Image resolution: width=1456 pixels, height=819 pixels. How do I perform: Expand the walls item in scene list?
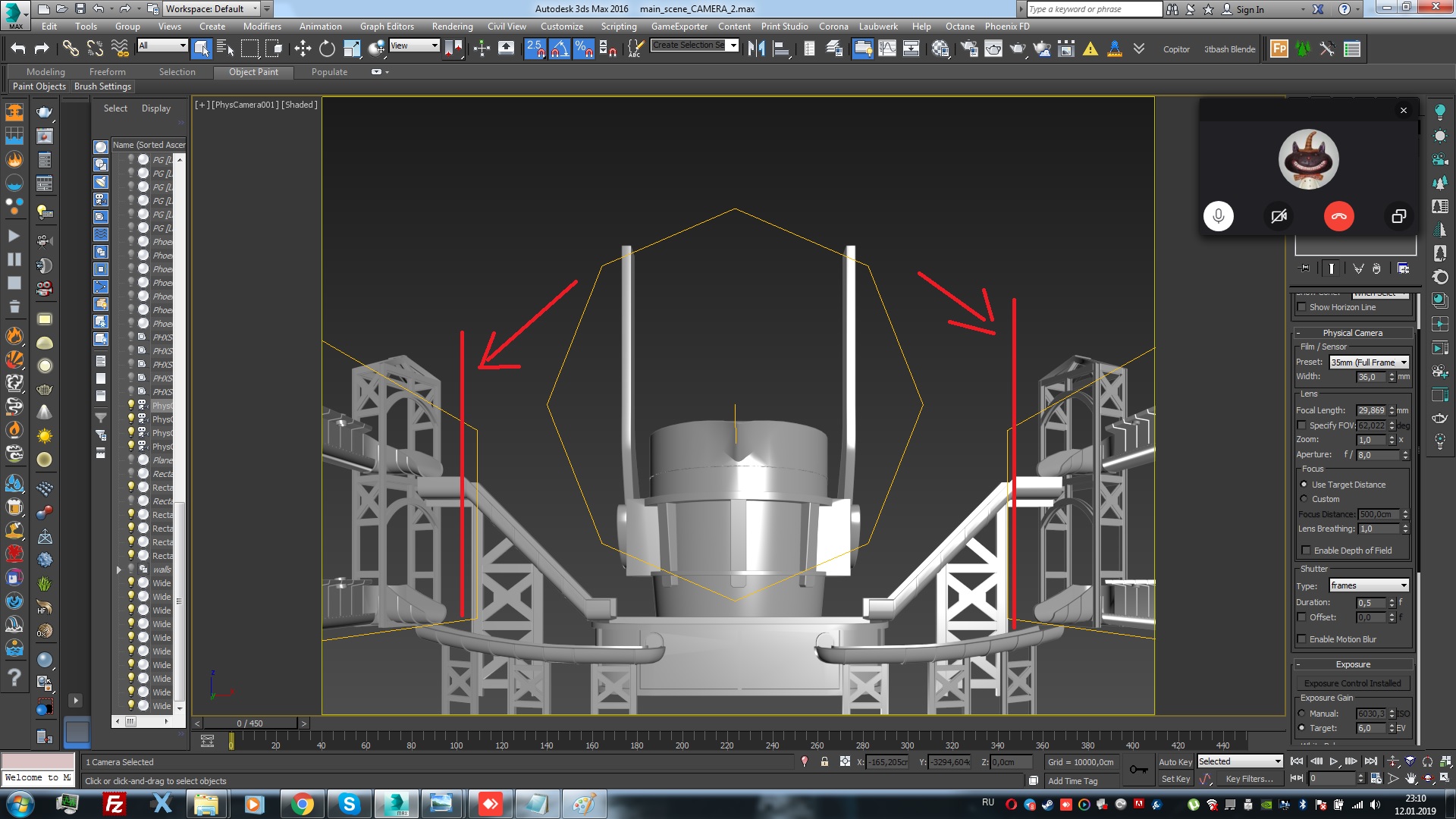click(x=119, y=570)
